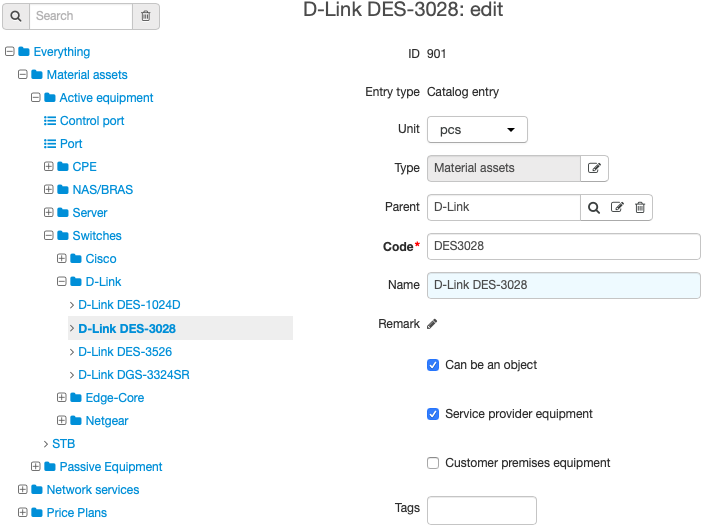This screenshot has width=702, height=527.
Task: Uncheck Service provider equipment checkbox
Action: (x=433, y=414)
